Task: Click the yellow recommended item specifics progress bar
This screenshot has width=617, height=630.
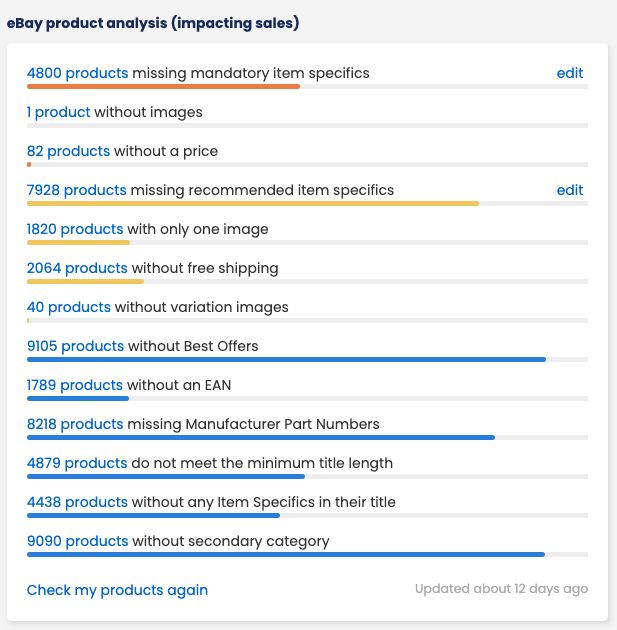Action: pos(253,203)
